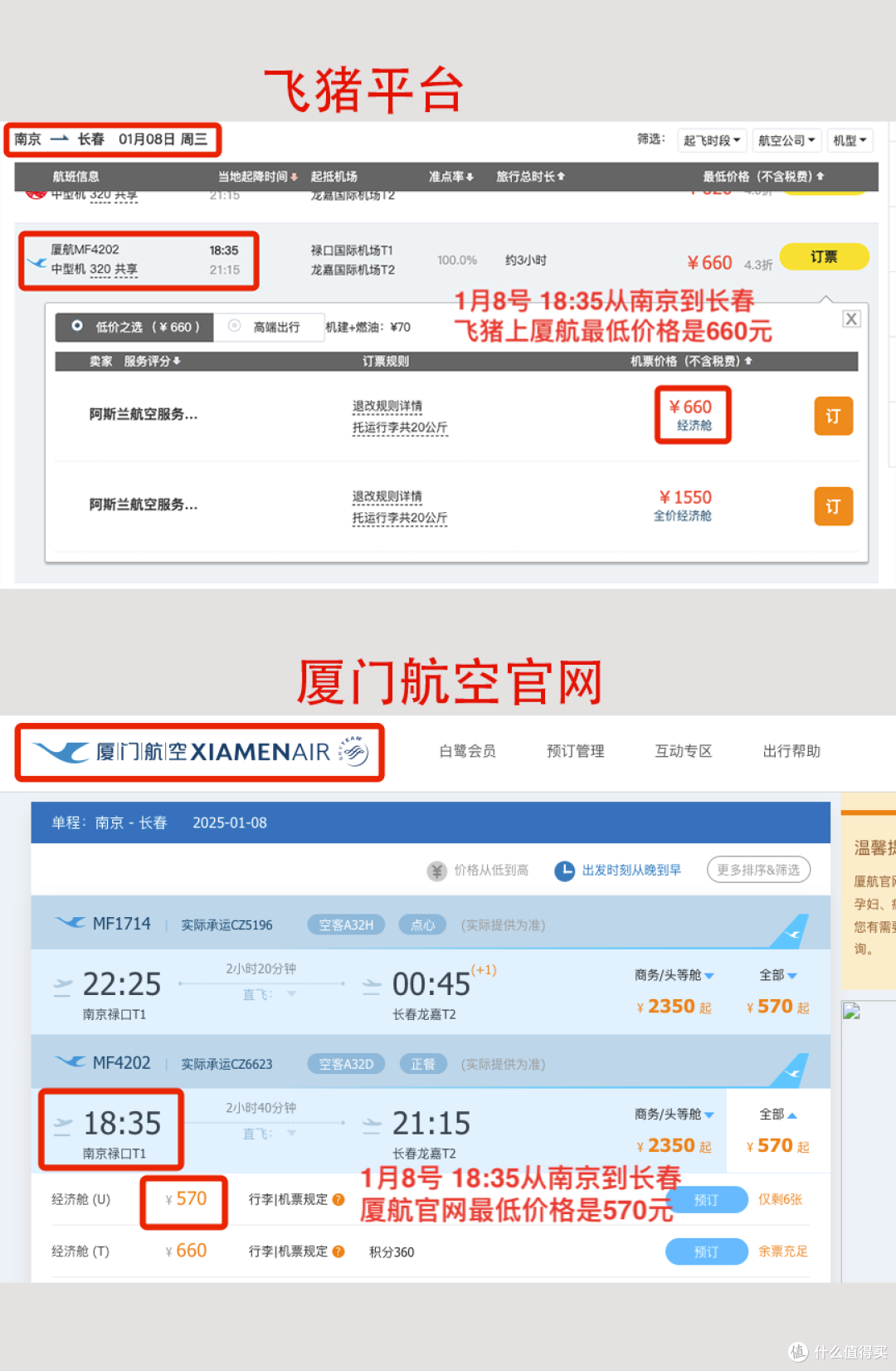The height and width of the screenshot is (1371, 896).
Task: Click the 空客A32D aircraft tag
Action: (x=346, y=1064)
